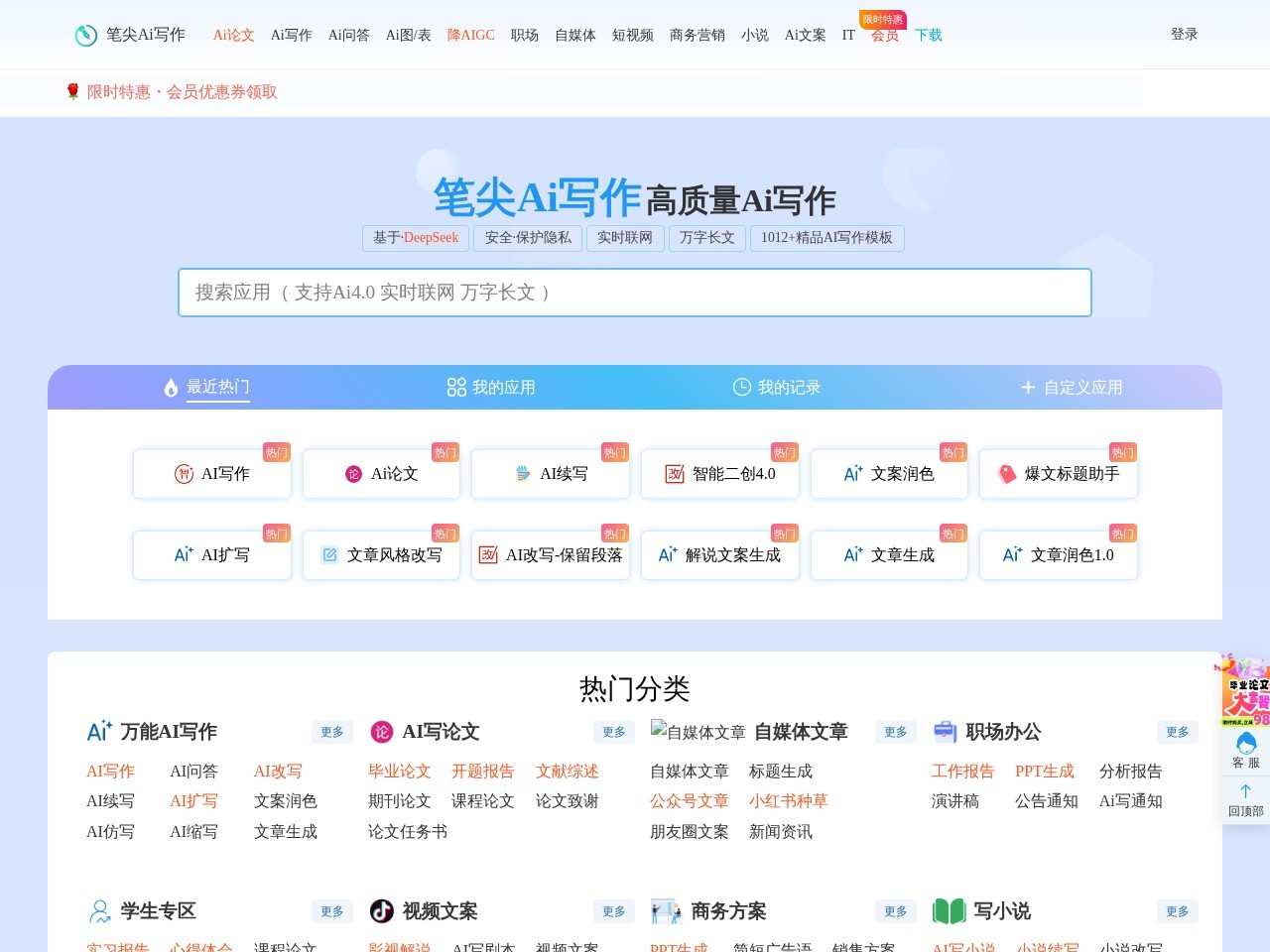The height and width of the screenshot is (952, 1270).
Task: Switch to the 我的记录 tab
Action: click(777, 388)
